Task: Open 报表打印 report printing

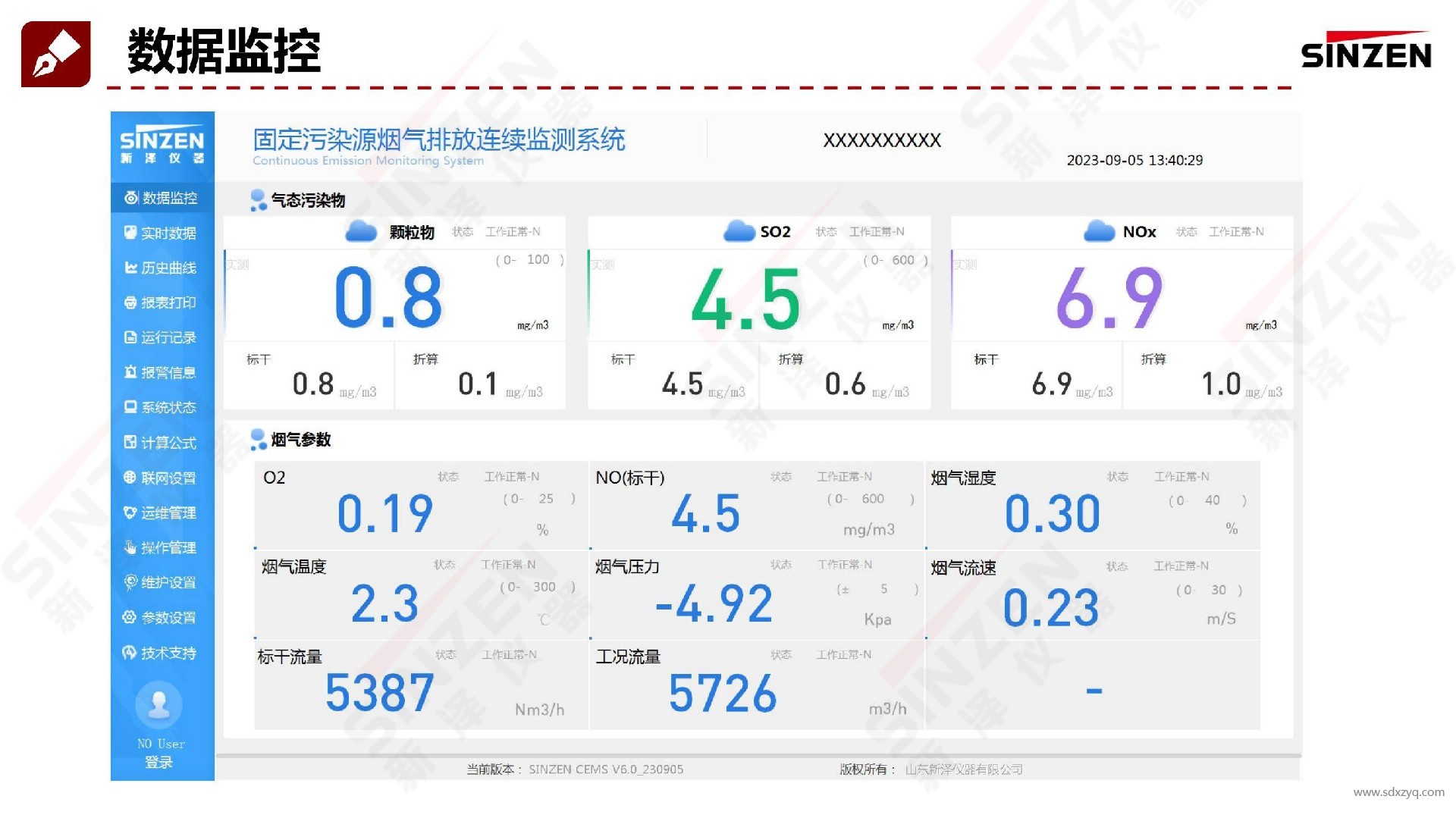Action: [x=162, y=302]
